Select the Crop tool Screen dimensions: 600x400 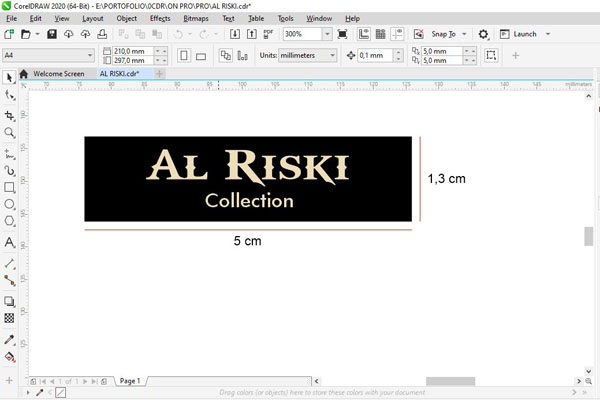[9, 115]
